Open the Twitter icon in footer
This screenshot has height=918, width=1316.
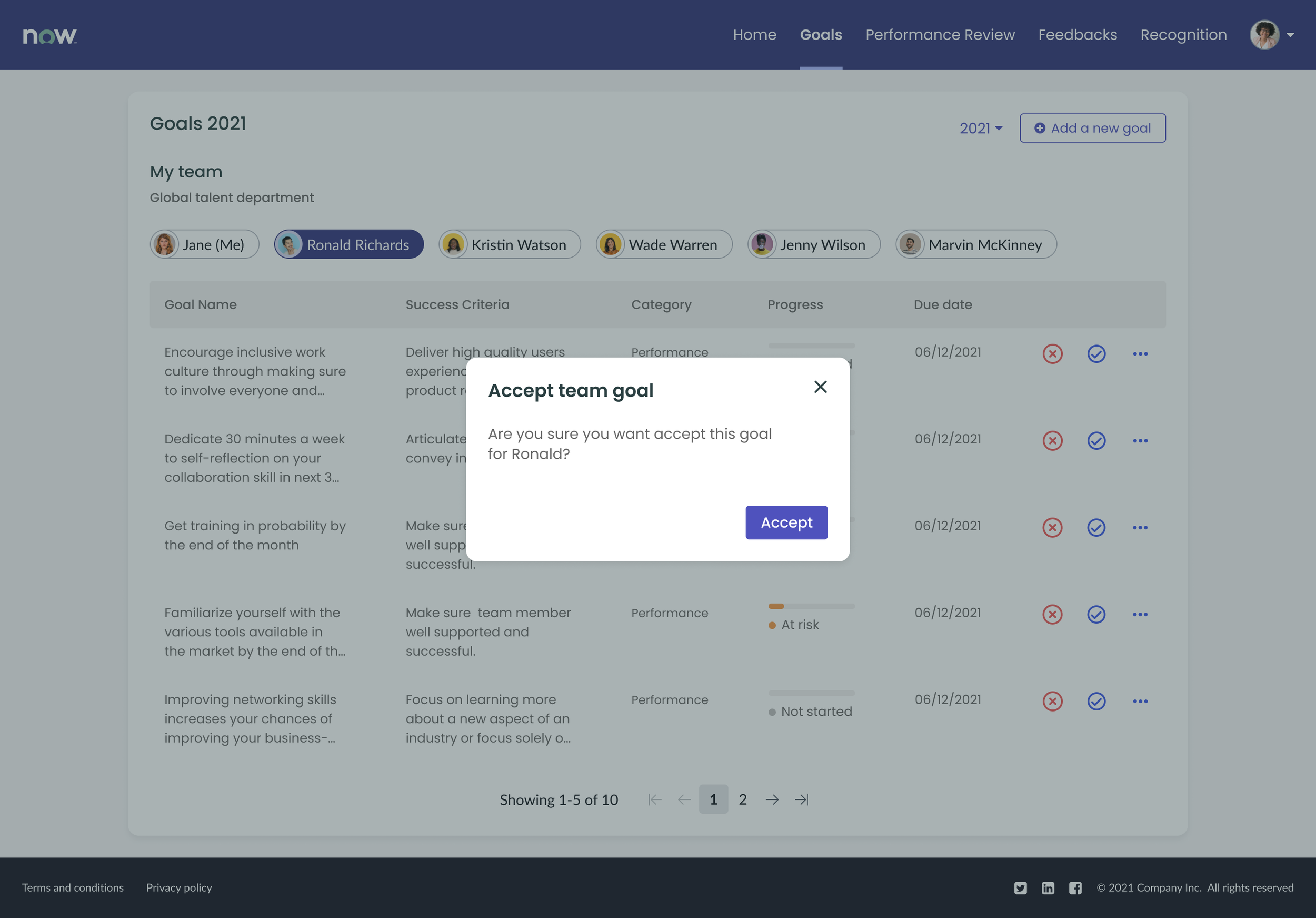pos(1020,887)
